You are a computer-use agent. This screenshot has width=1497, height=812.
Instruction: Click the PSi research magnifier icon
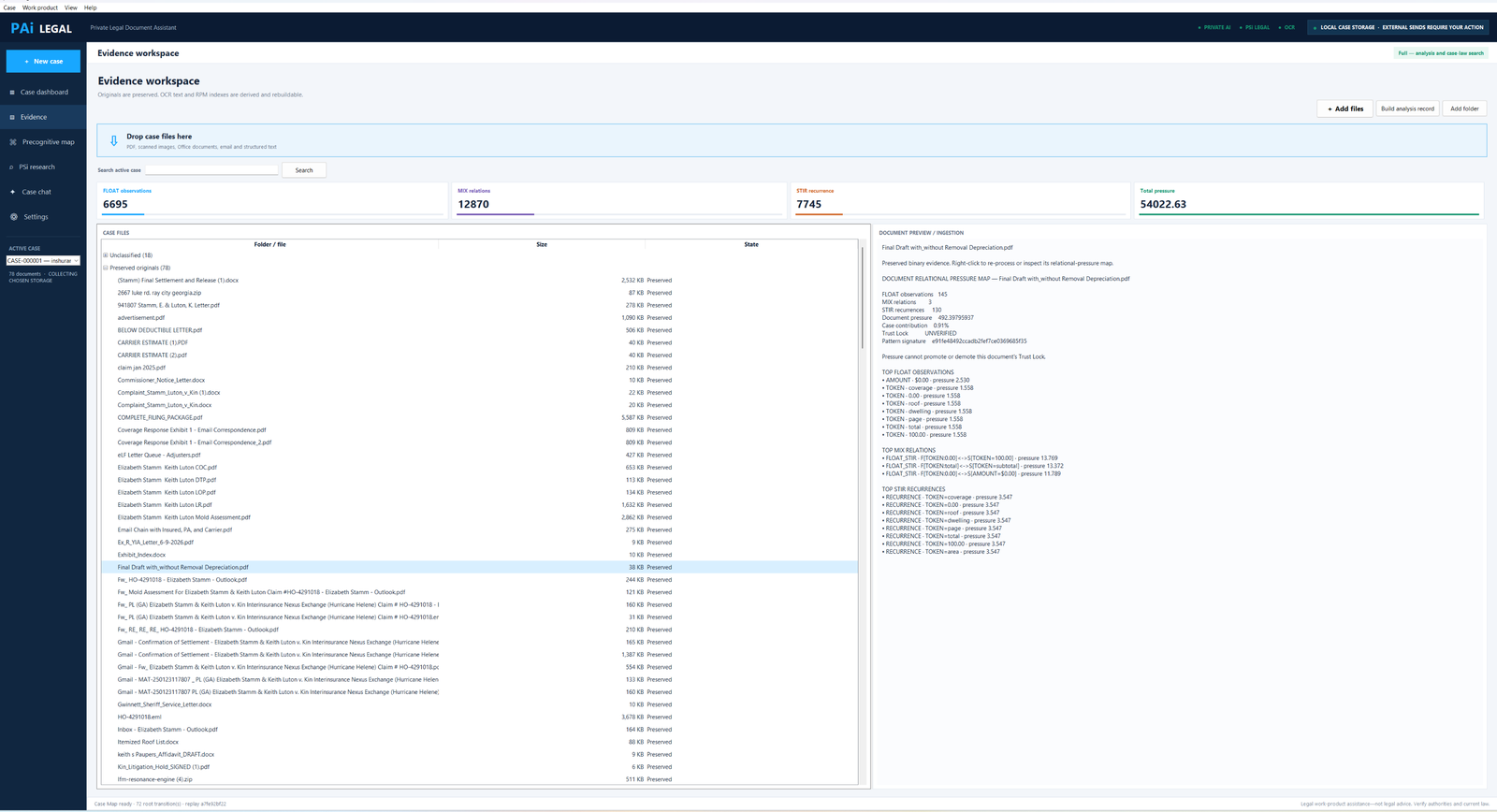[11, 167]
